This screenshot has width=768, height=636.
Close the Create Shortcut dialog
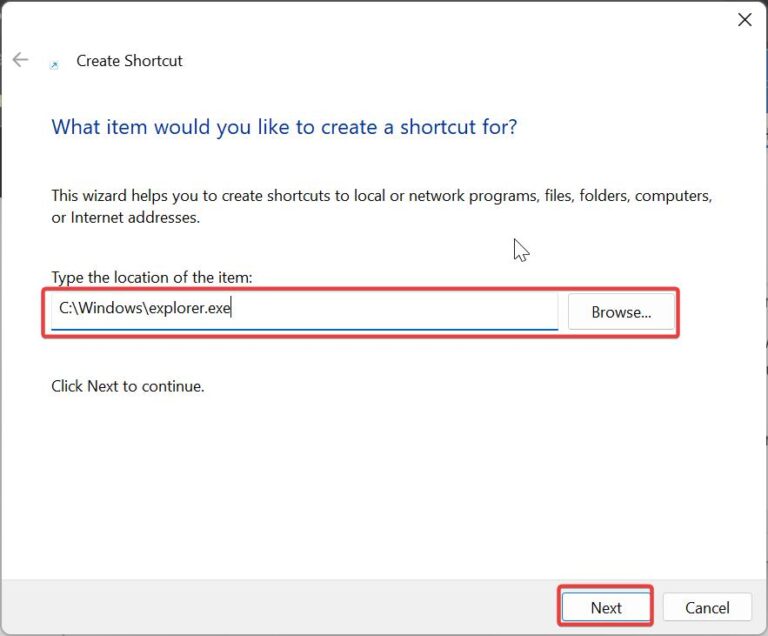pyautogui.click(x=744, y=20)
